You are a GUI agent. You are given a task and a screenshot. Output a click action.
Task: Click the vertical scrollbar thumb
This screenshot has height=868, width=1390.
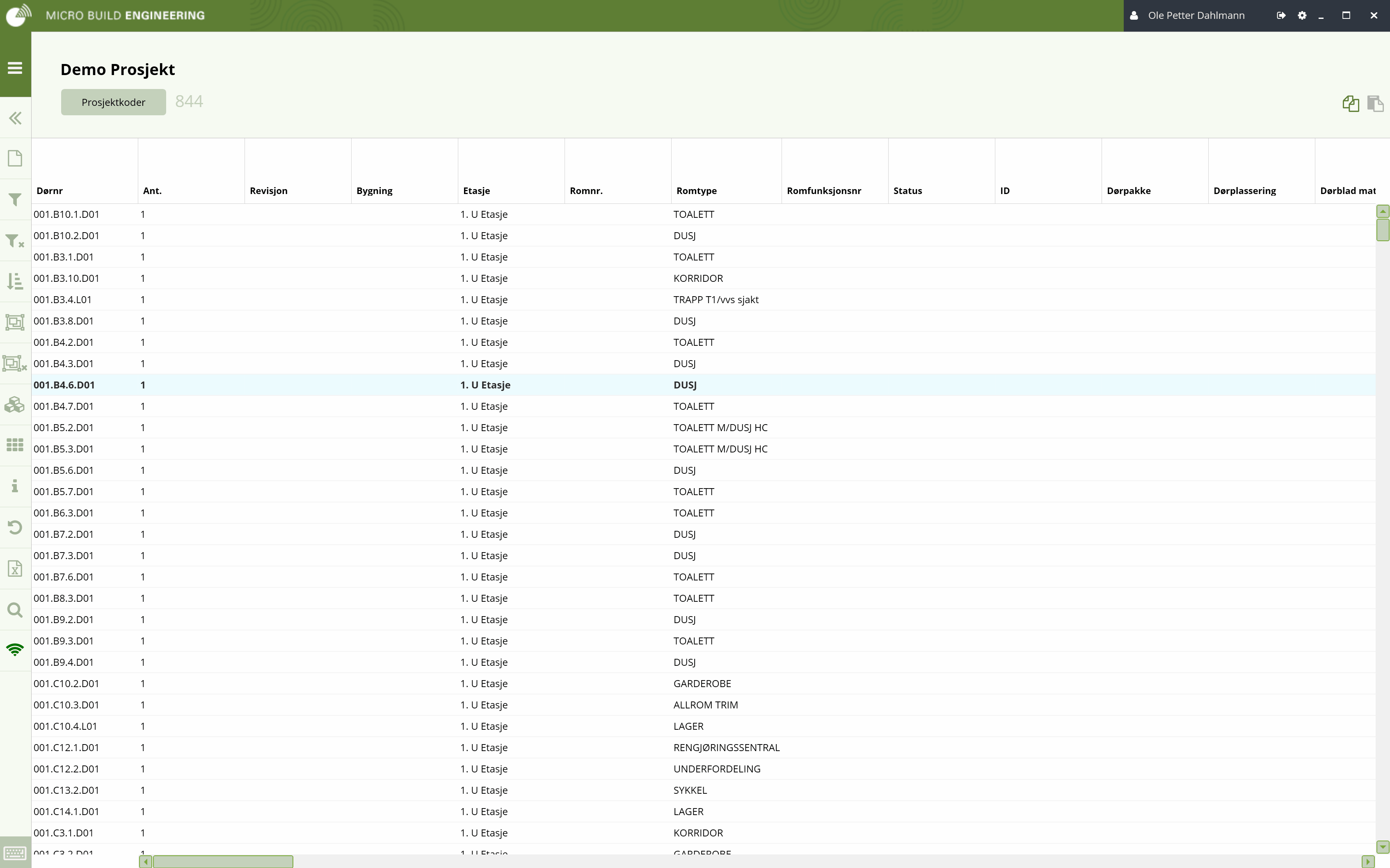click(1383, 230)
